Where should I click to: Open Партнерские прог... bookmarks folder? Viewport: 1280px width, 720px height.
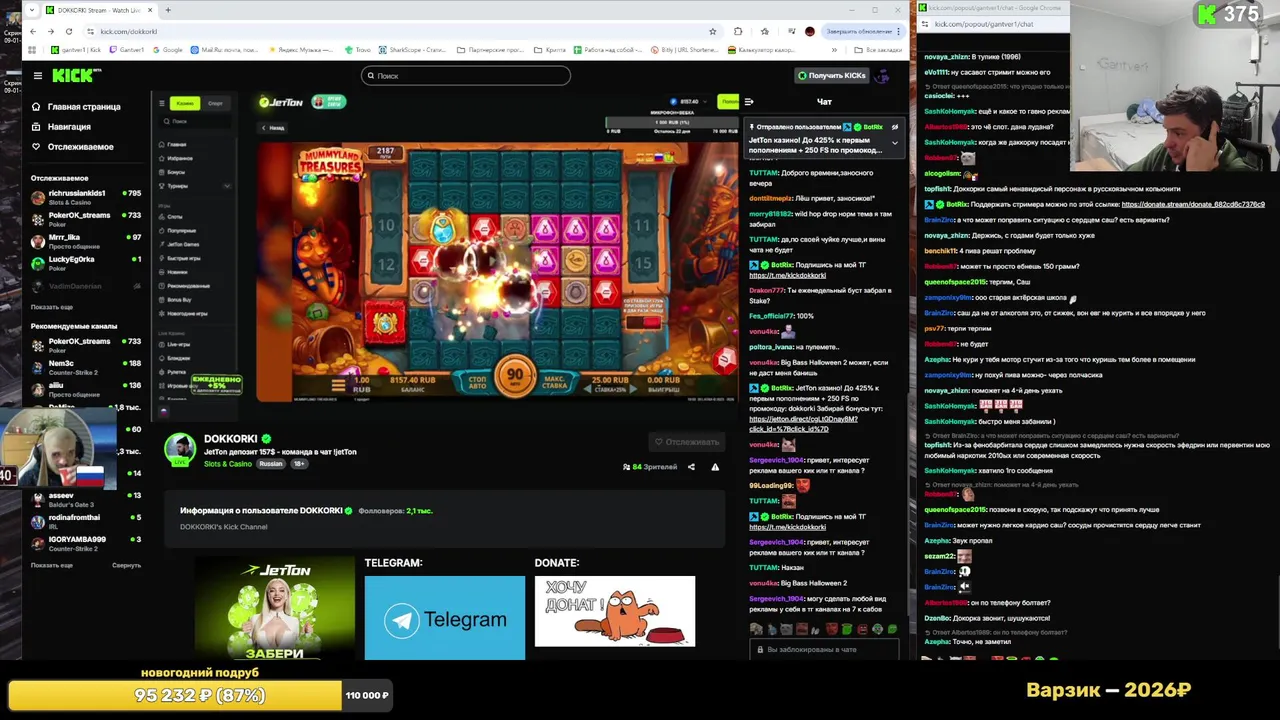pos(489,49)
